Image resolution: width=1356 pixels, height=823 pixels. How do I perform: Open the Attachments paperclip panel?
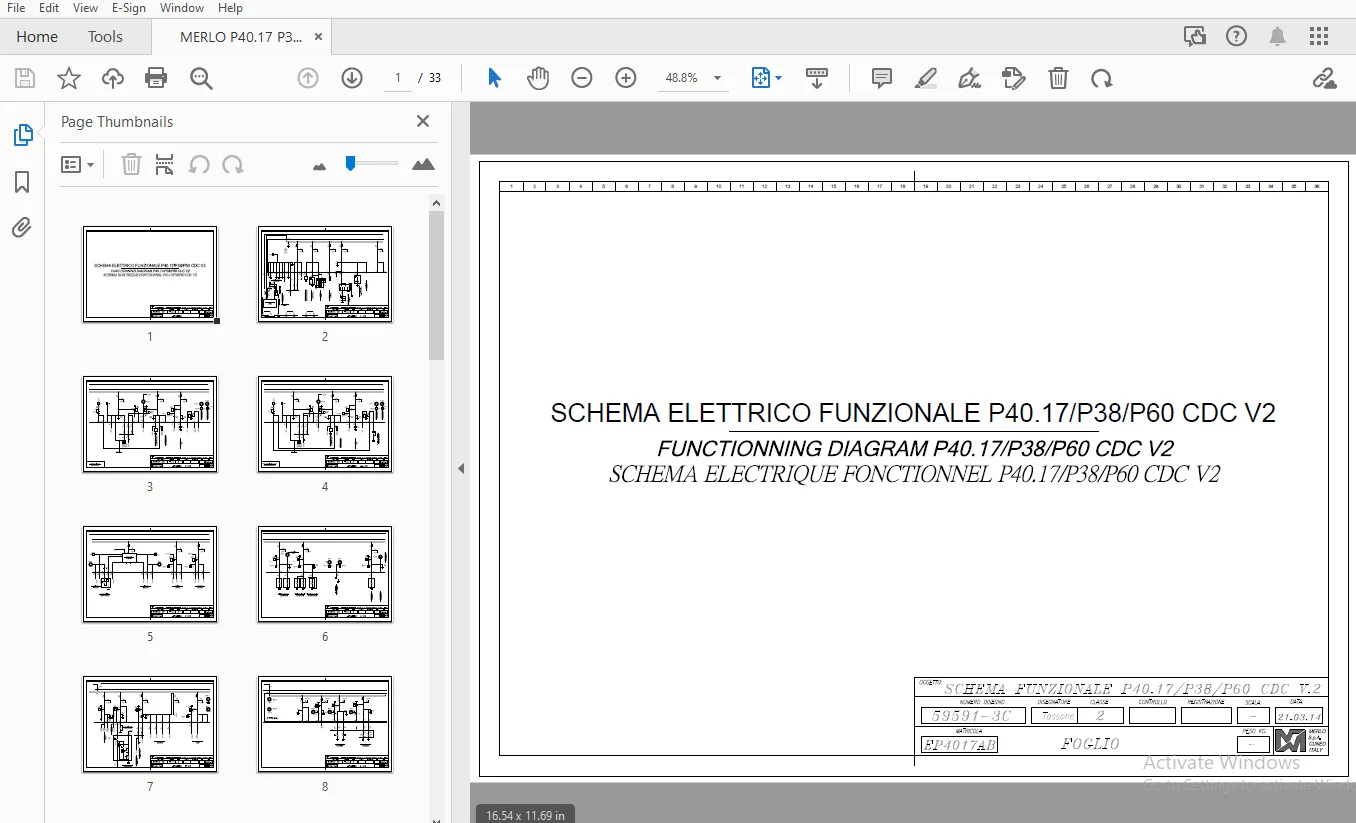click(x=22, y=228)
